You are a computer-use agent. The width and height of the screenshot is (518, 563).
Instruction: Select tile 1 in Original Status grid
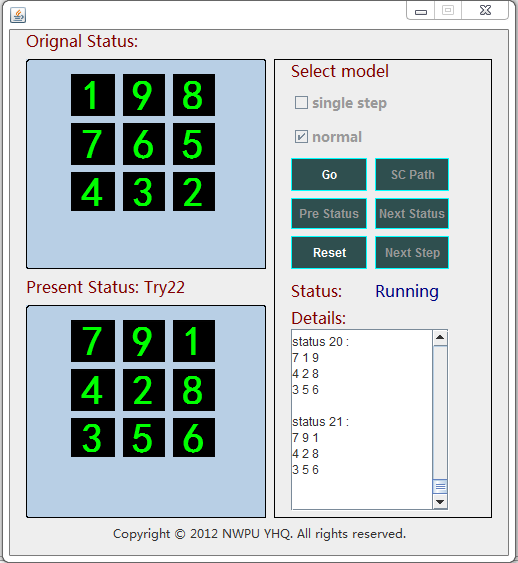(93, 95)
